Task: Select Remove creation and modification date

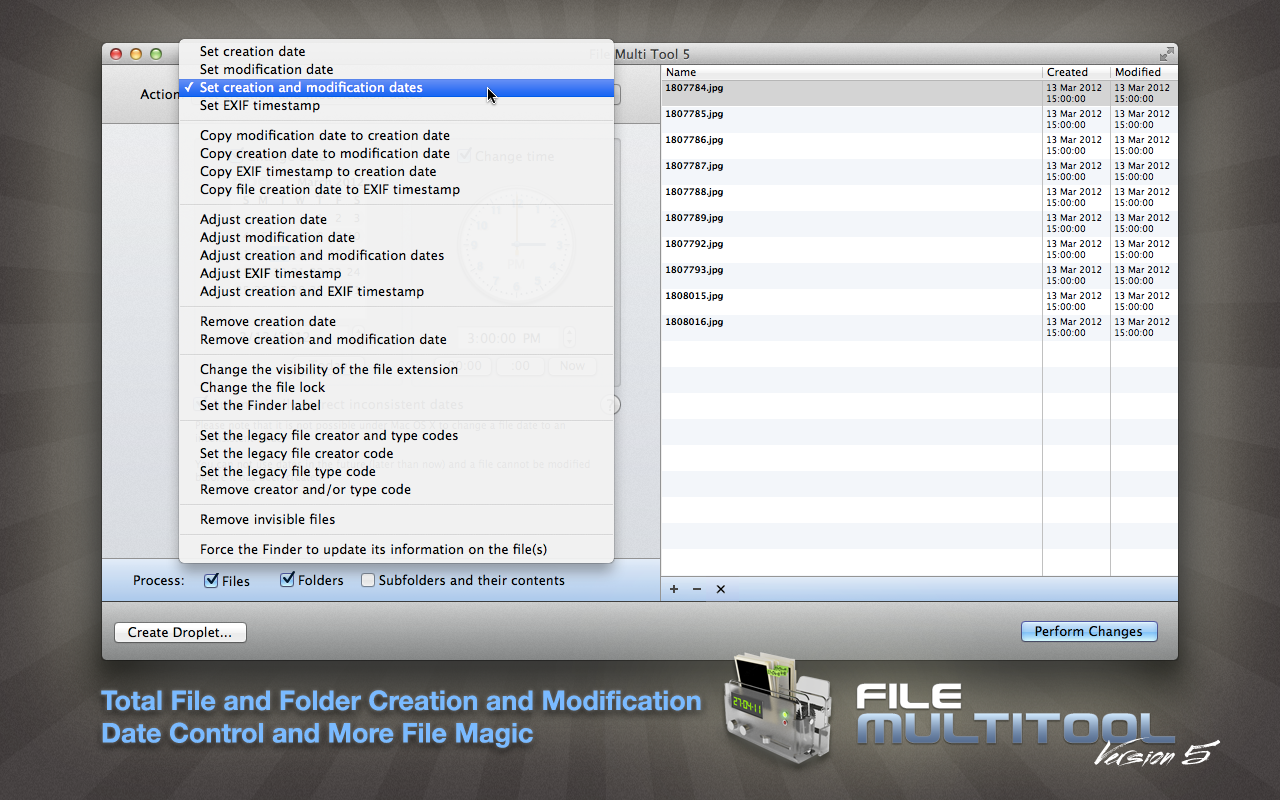Action: [x=396, y=340]
